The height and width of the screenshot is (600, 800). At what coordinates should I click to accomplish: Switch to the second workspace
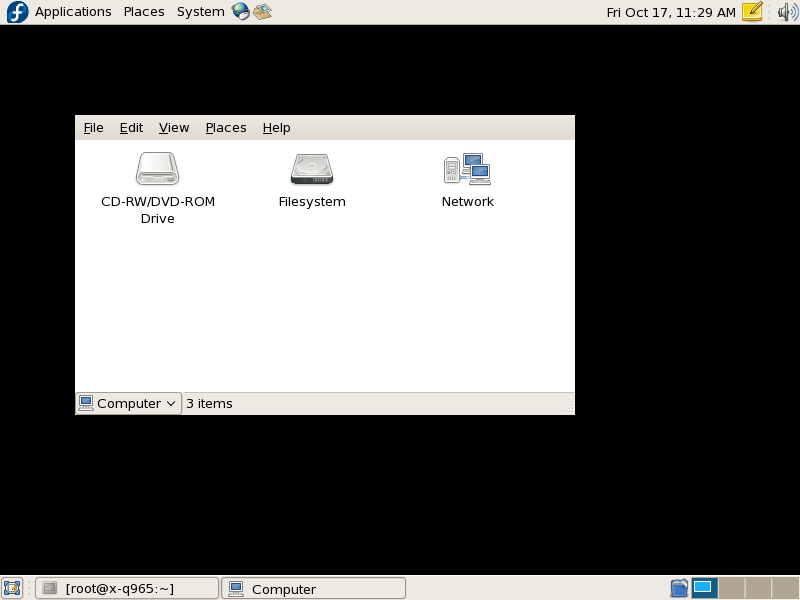point(731,588)
